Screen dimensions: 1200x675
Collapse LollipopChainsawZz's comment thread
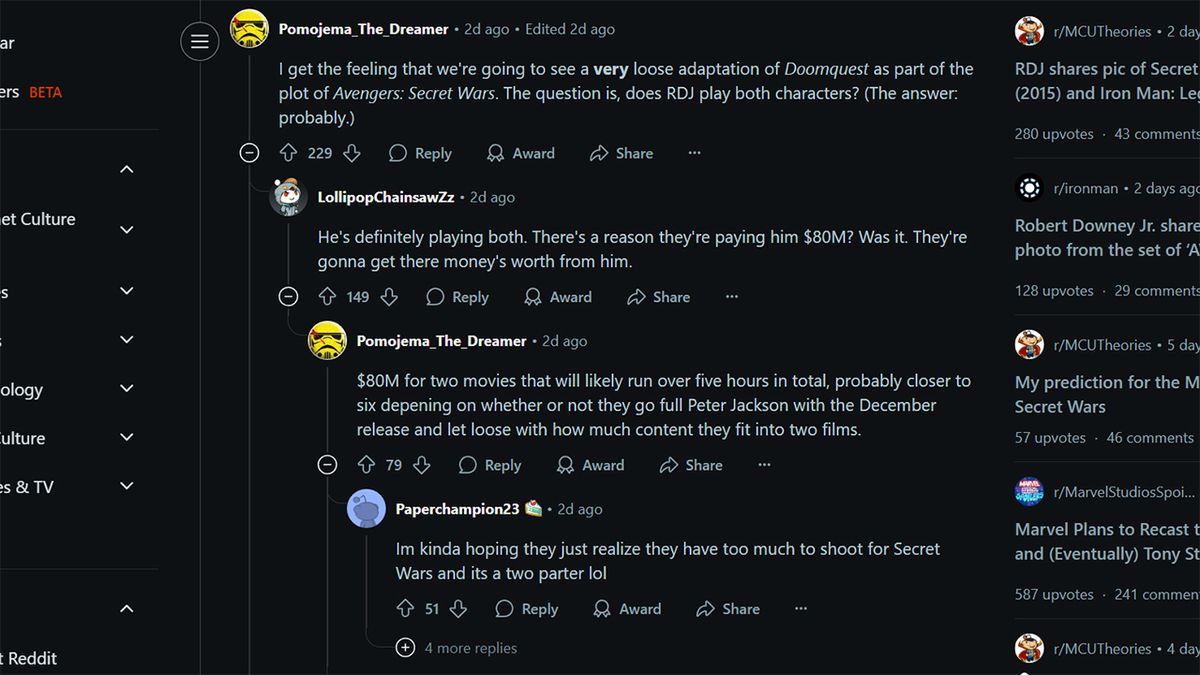click(288, 297)
